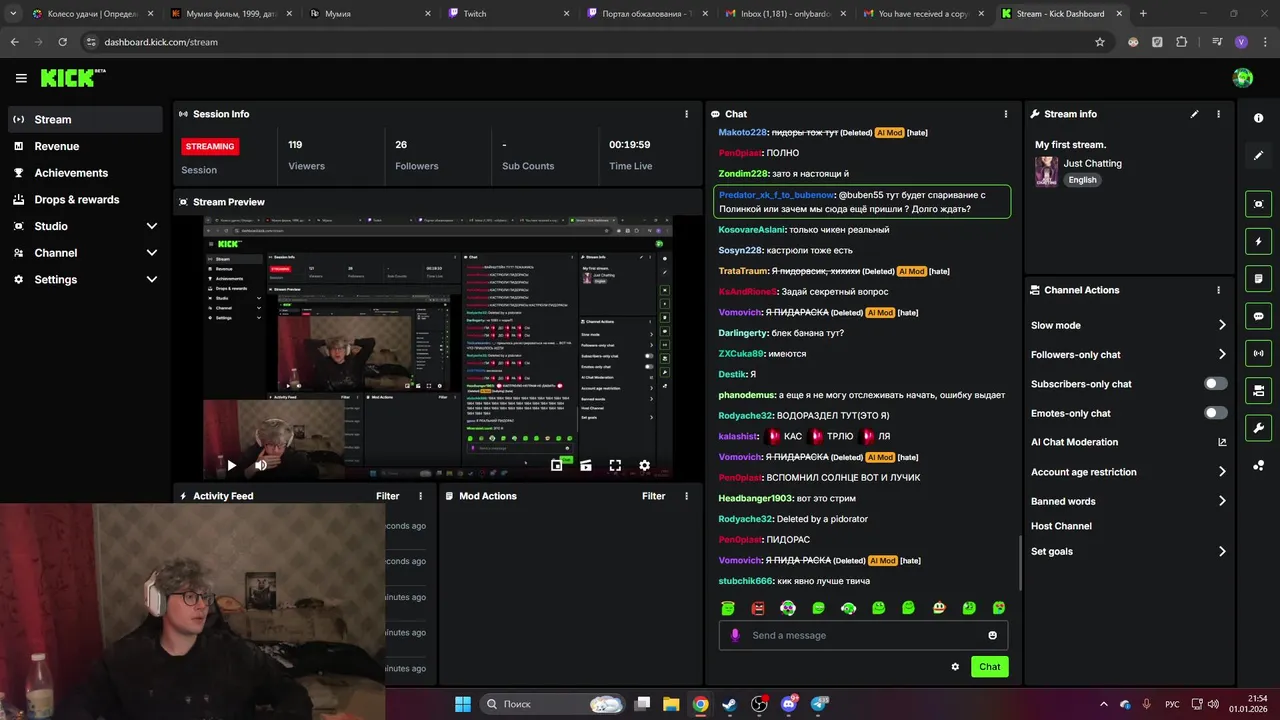Open Activity Feed options menu

420,496
